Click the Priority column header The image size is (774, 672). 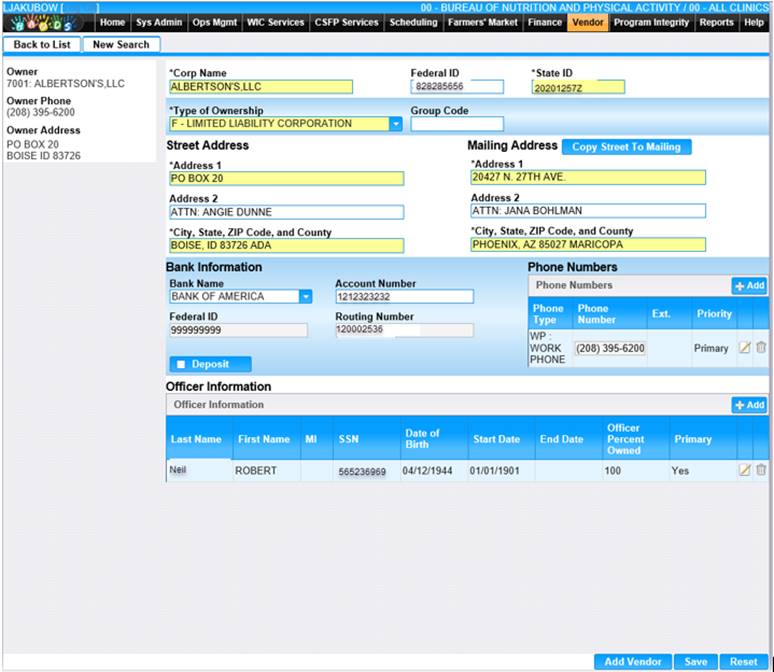click(714, 314)
